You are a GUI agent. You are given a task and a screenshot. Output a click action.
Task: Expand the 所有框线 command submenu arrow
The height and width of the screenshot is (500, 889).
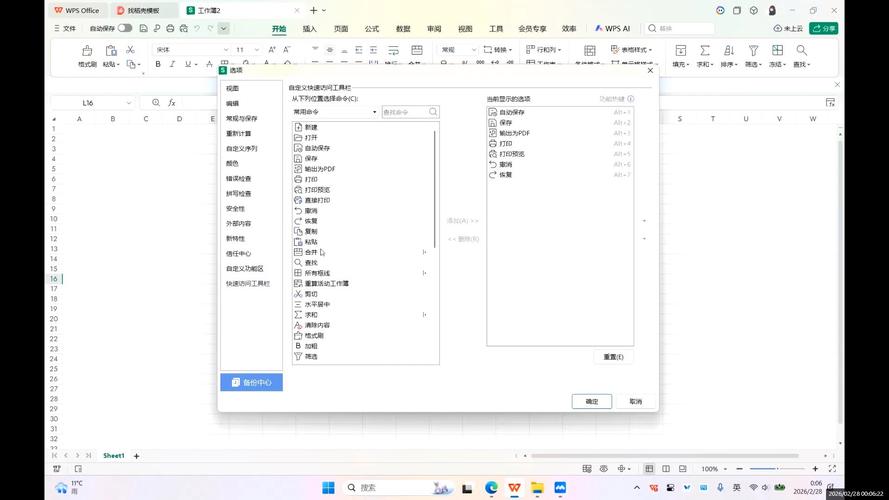pyautogui.click(x=424, y=273)
